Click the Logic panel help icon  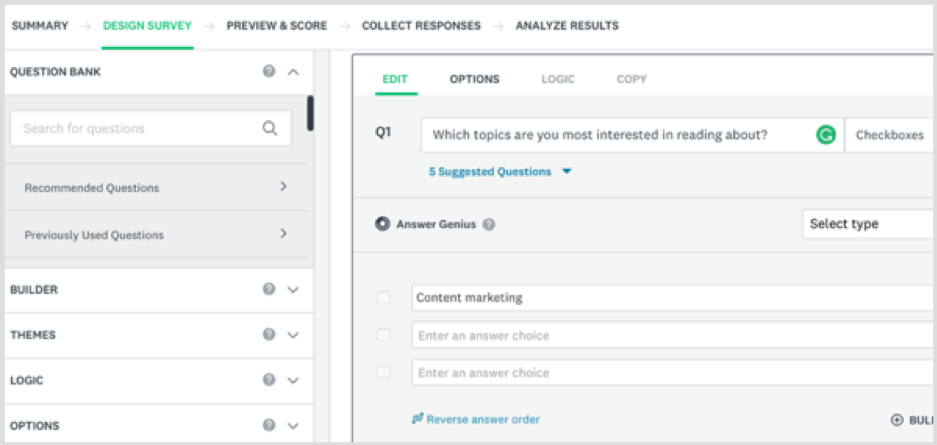[x=269, y=380]
